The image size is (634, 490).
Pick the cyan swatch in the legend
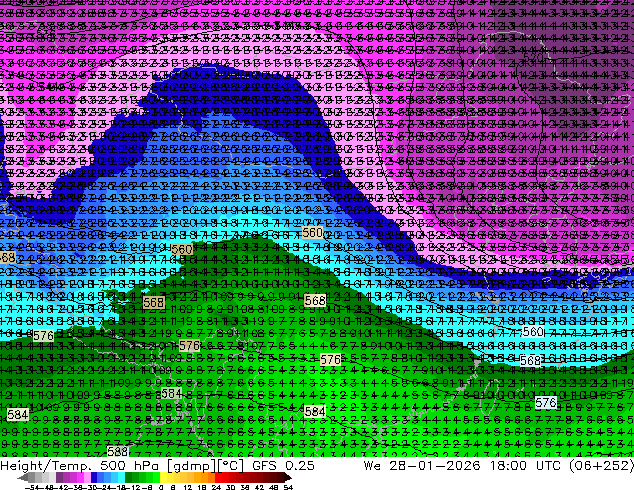(x=121, y=478)
